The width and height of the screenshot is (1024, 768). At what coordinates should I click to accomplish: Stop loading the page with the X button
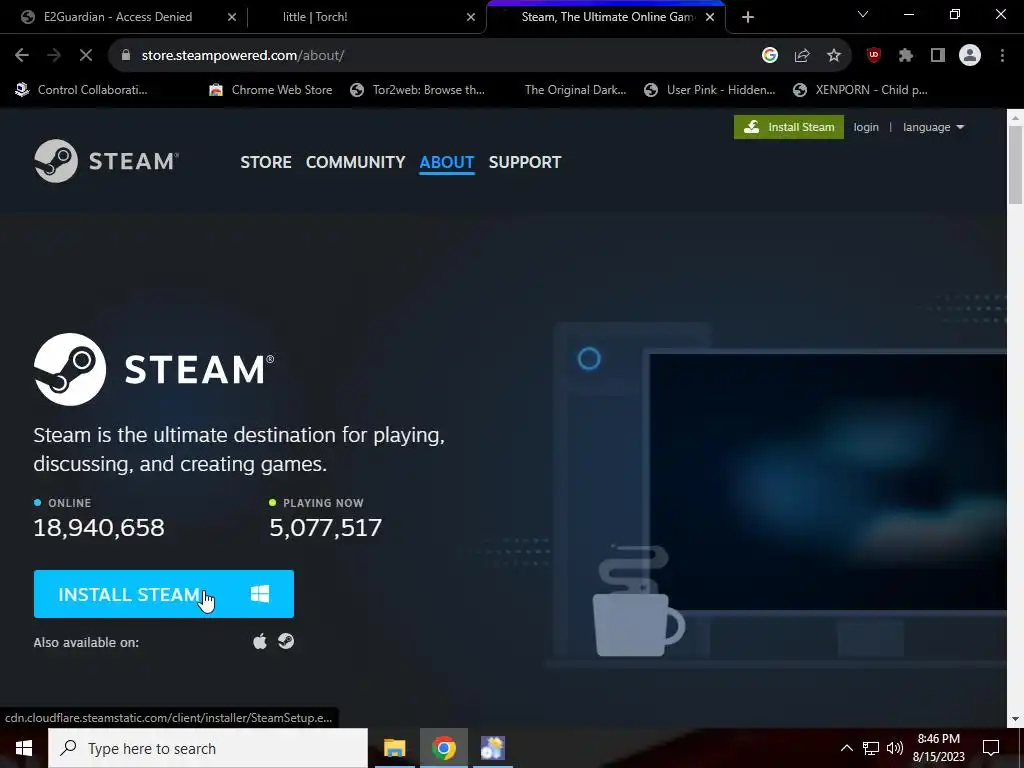86,56
